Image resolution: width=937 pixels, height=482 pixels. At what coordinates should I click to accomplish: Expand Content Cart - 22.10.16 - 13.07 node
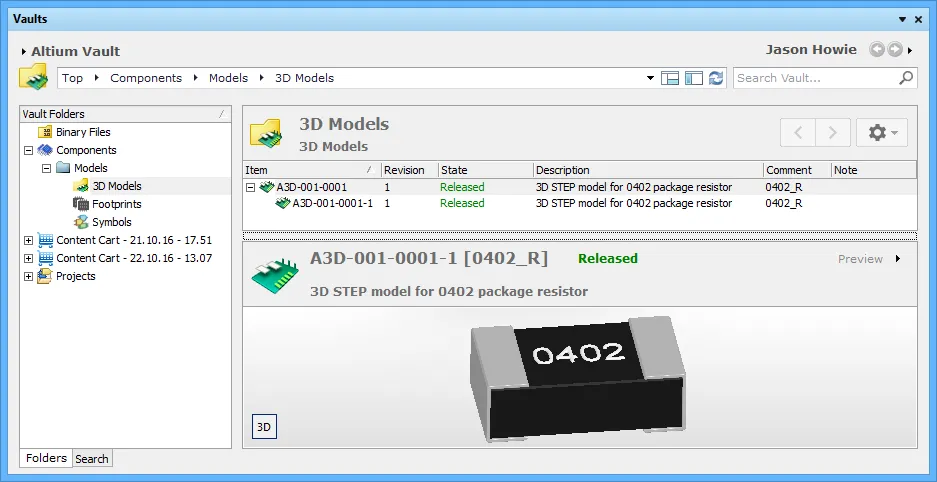pos(28,259)
